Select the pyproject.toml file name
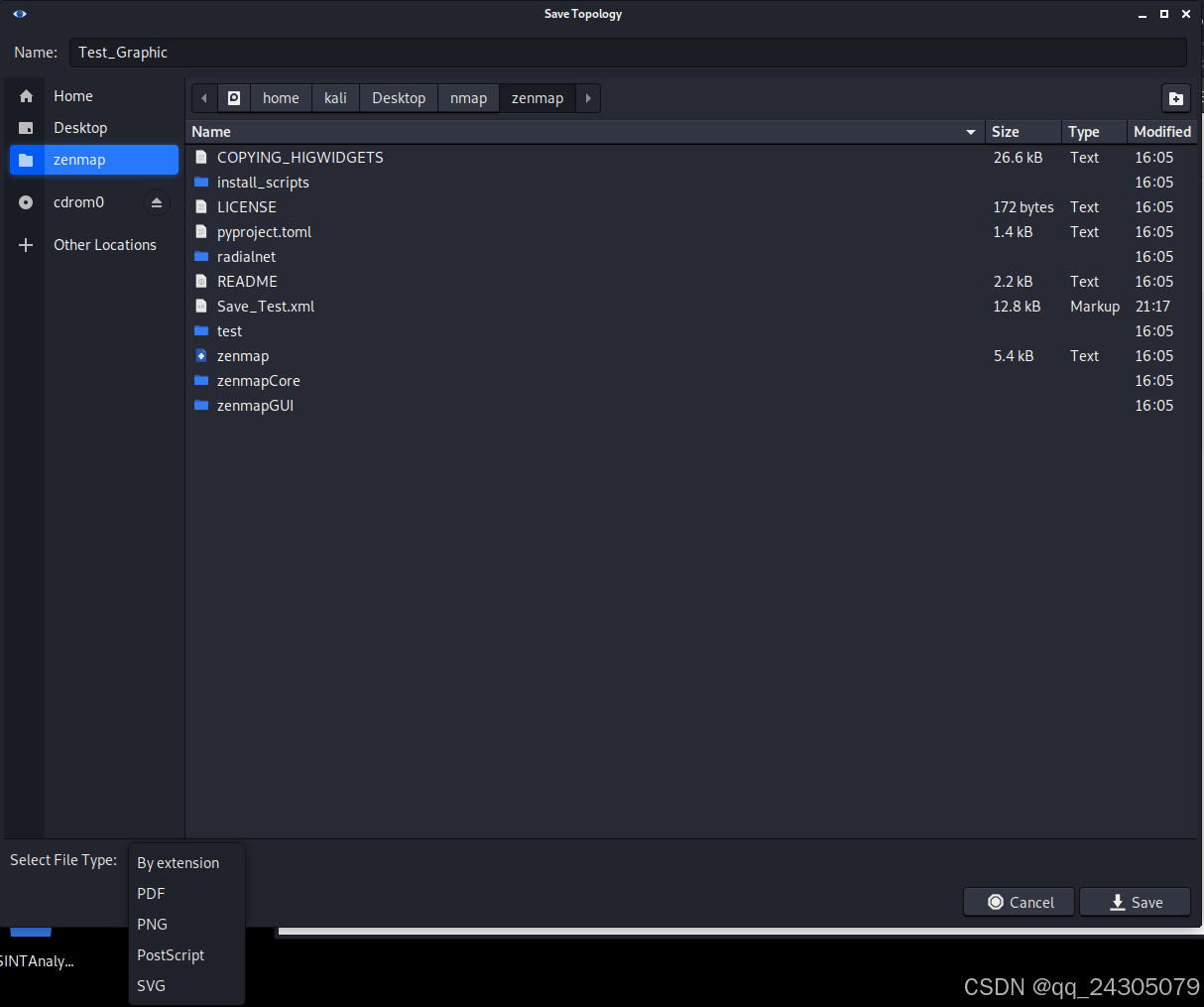 (264, 232)
